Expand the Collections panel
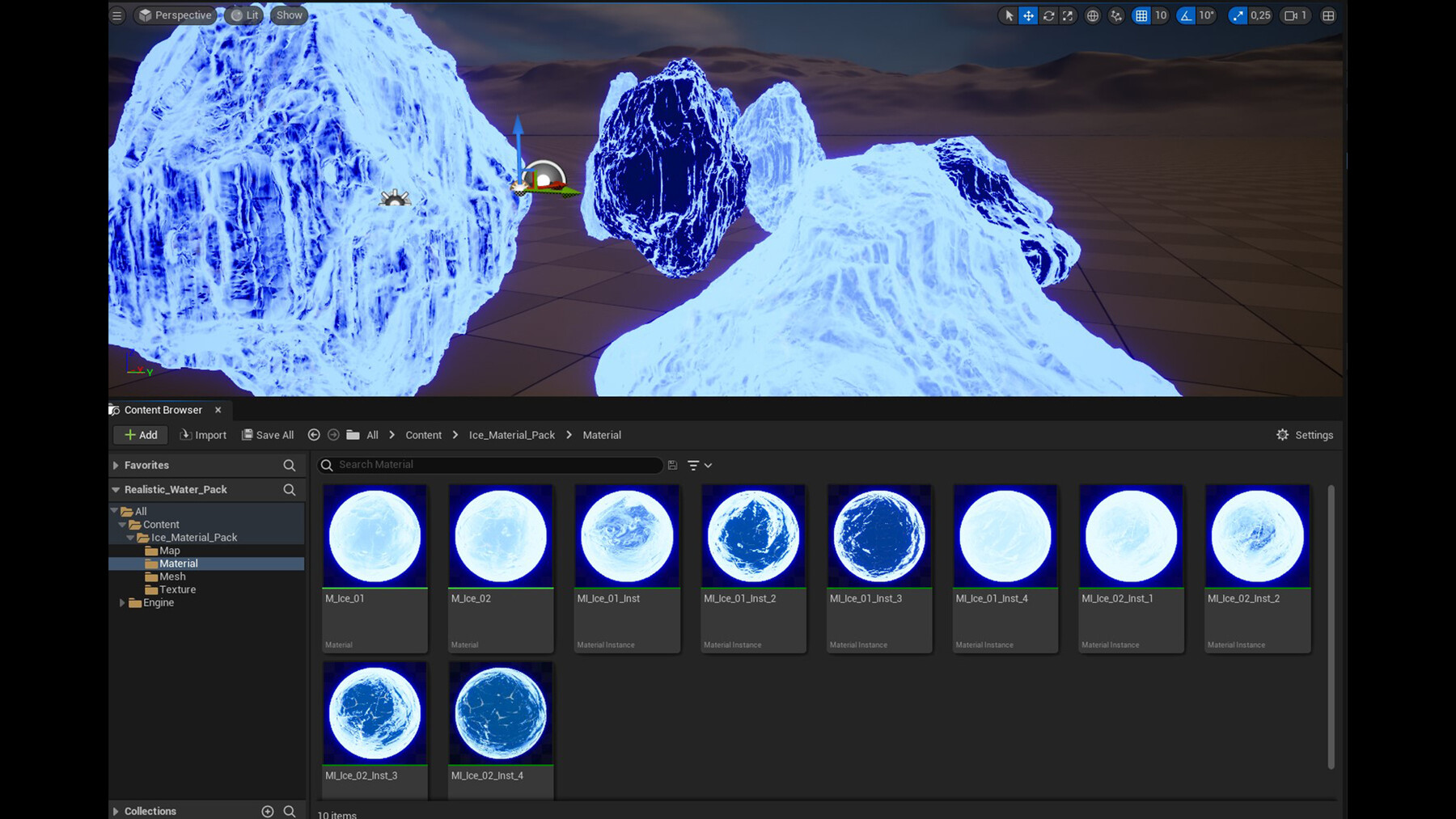The width and height of the screenshot is (1456, 819). click(116, 810)
